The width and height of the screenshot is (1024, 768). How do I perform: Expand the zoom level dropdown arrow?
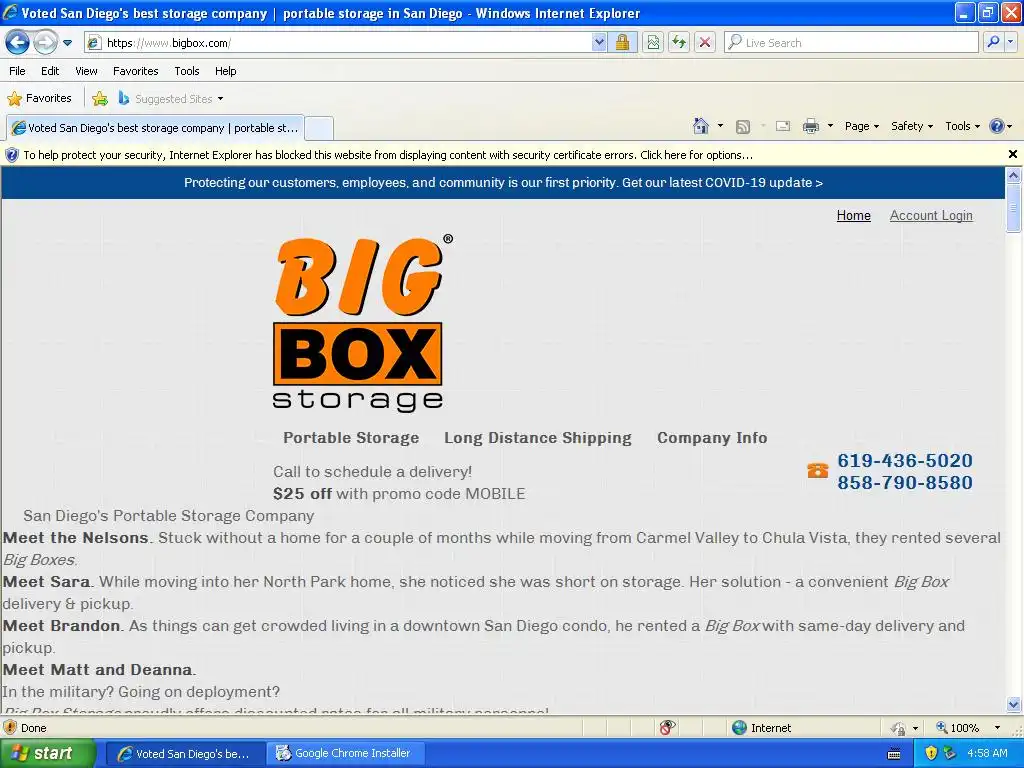click(997, 728)
